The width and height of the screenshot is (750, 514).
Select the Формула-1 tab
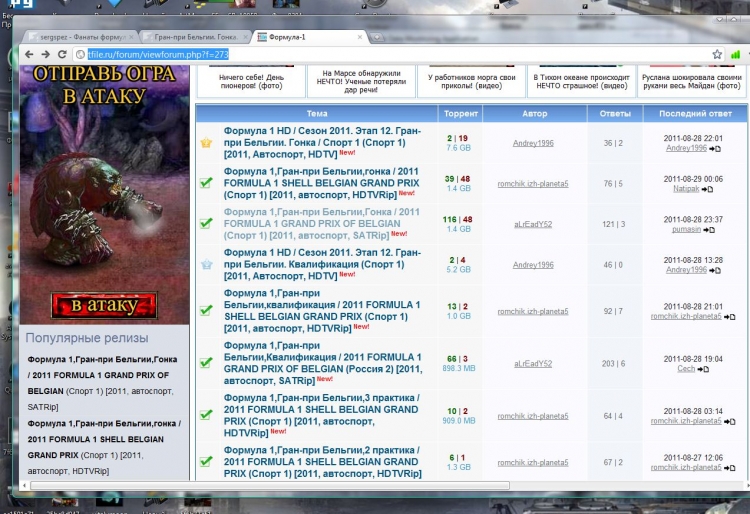tap(309, 37)
